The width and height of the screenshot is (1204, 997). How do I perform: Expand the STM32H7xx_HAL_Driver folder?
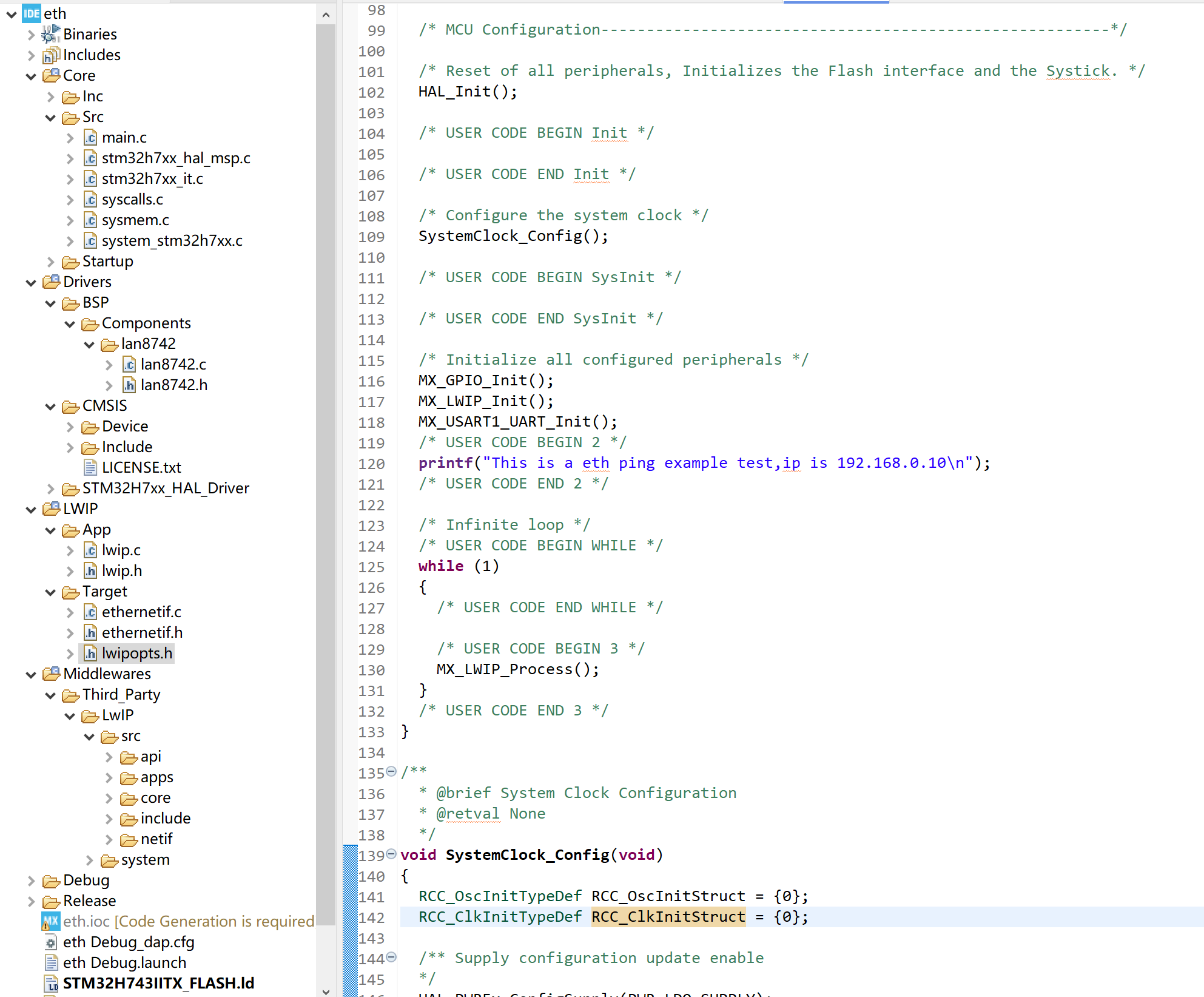coord(50,489)
